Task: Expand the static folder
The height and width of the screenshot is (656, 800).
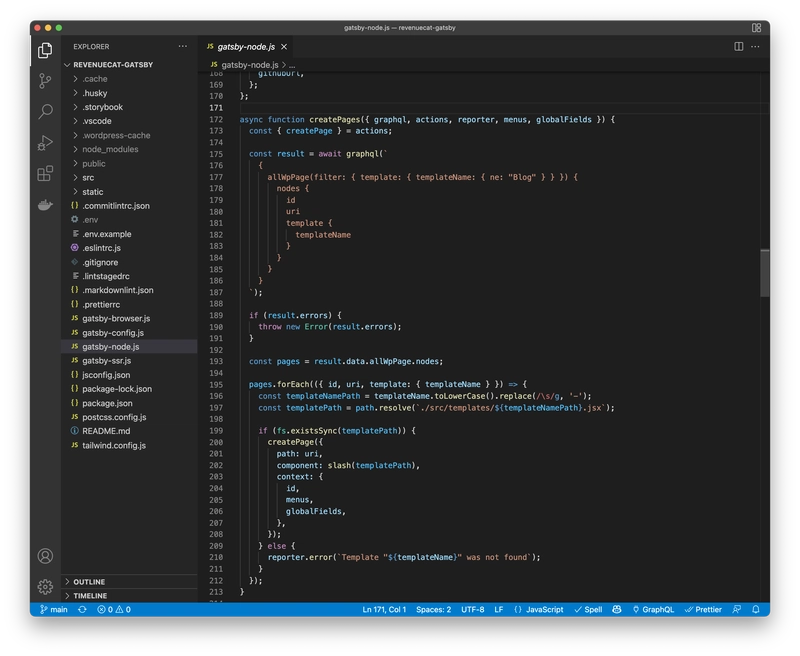Action: pos(129,192)
